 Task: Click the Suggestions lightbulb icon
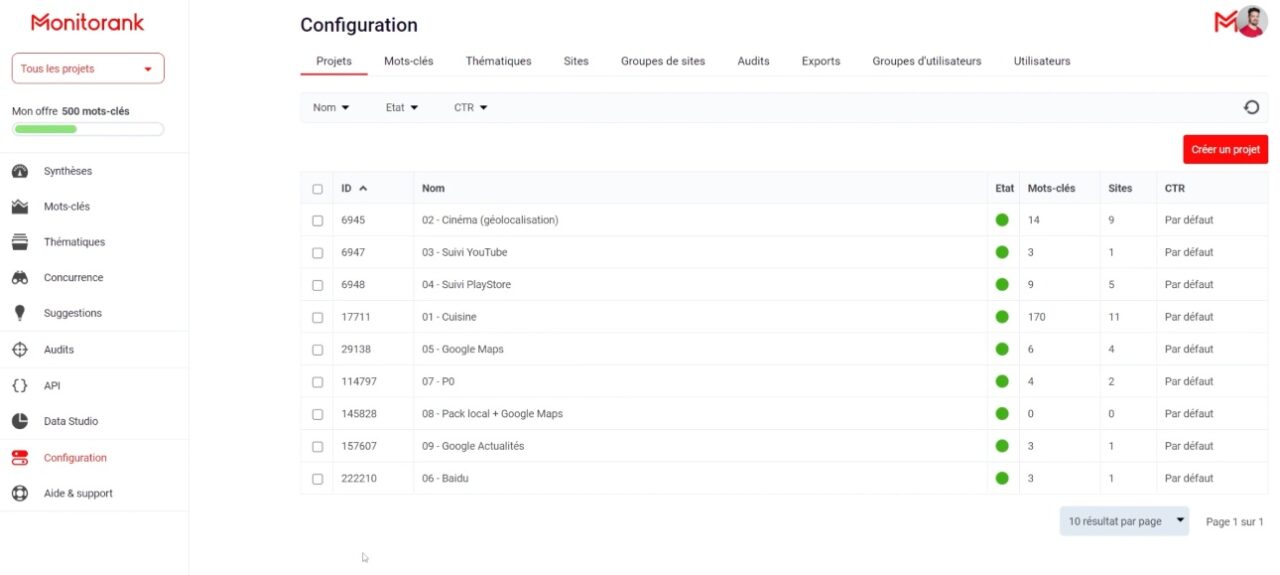coord(20,313)
